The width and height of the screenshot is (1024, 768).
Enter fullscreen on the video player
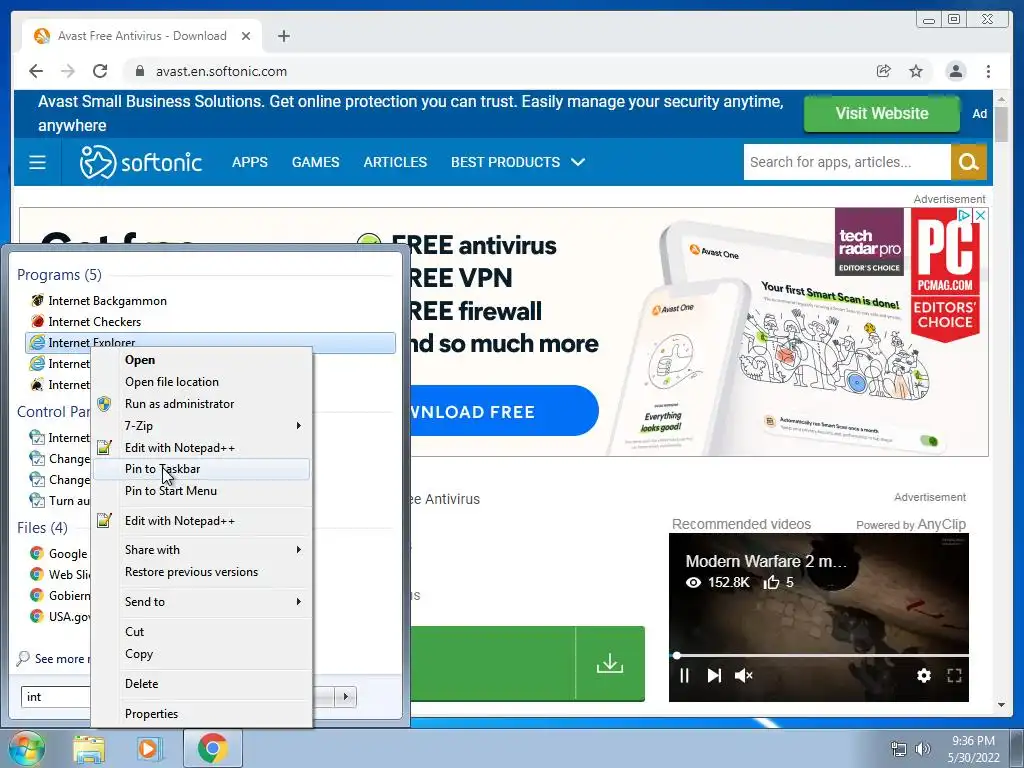[x=954, y=675]
